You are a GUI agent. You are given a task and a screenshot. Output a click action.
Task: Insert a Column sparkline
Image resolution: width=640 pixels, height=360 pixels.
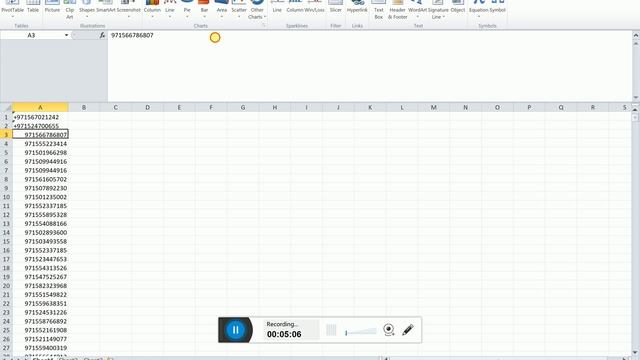(295, 7)
